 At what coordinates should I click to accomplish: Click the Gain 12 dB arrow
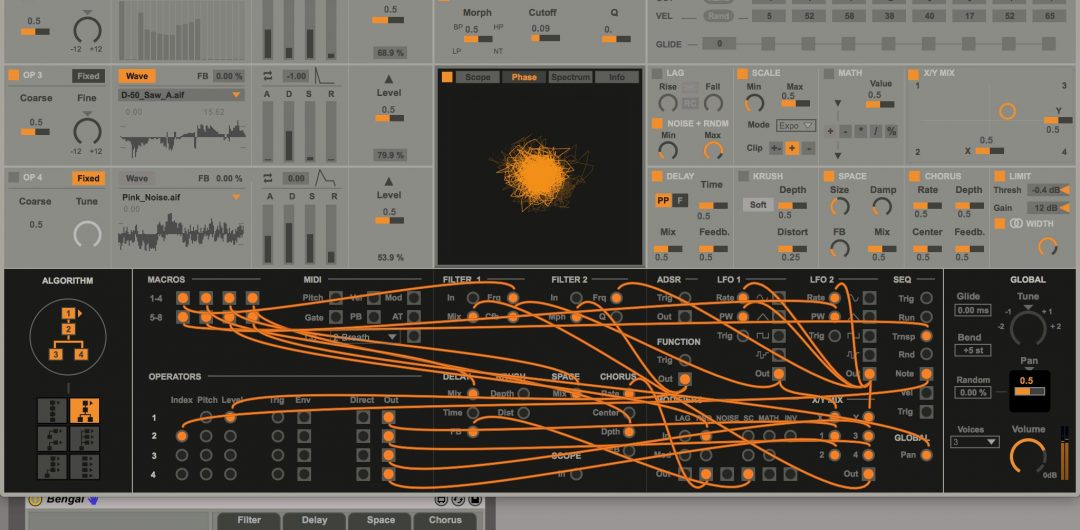point(1064,208)
